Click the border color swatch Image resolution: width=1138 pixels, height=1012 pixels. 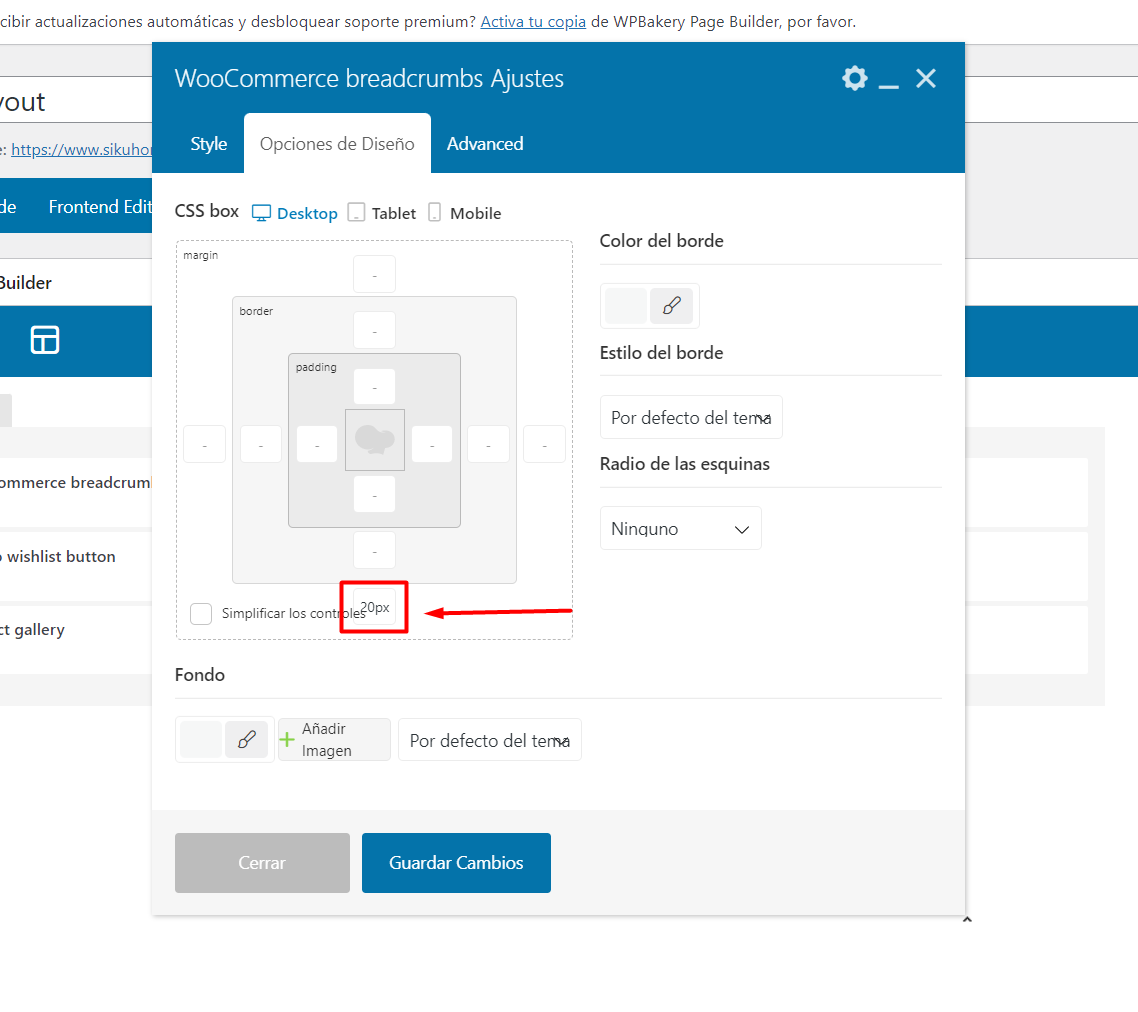[x=626, y=306]
